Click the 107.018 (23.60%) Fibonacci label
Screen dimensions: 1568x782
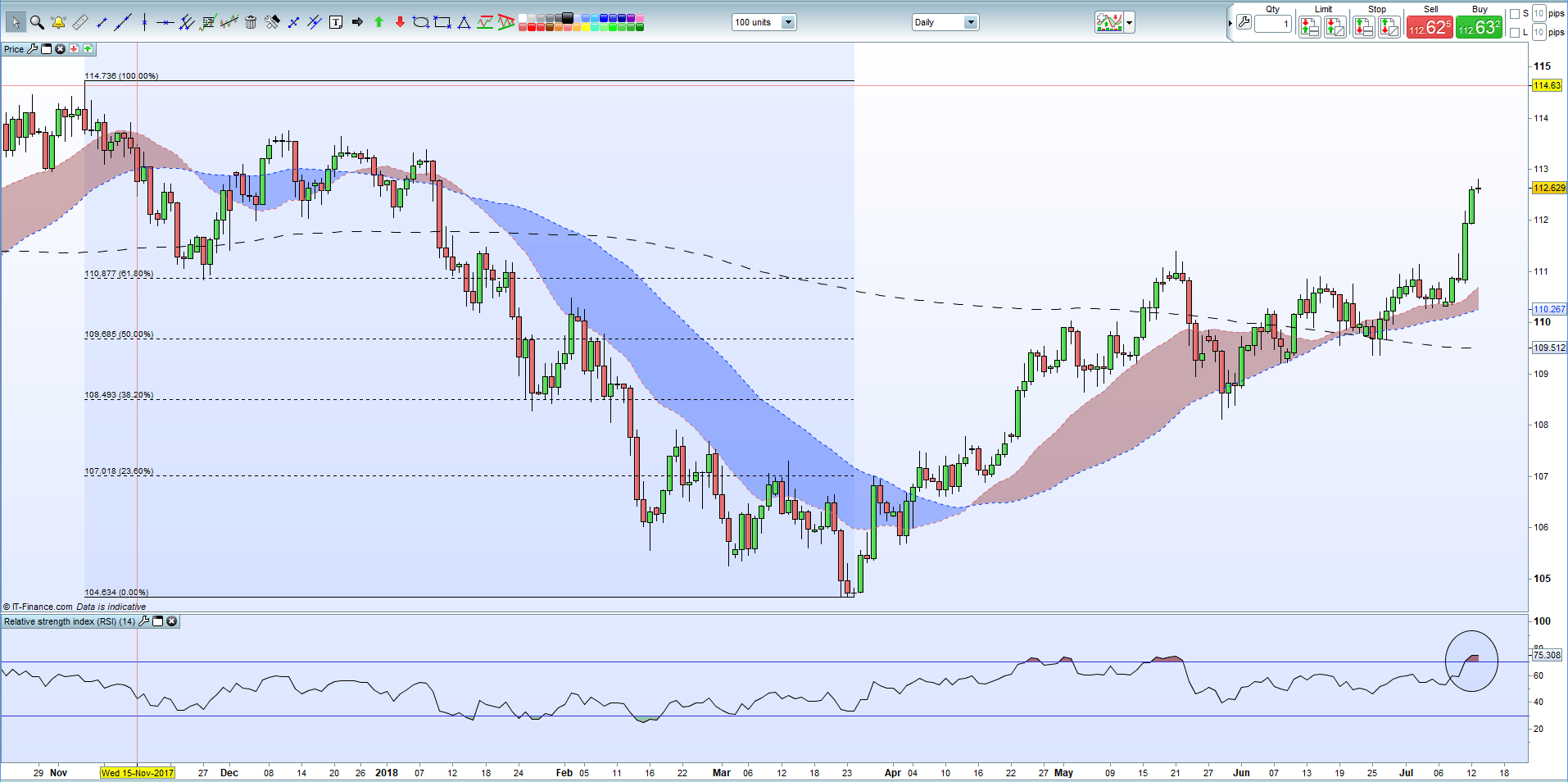pos(119,471)
